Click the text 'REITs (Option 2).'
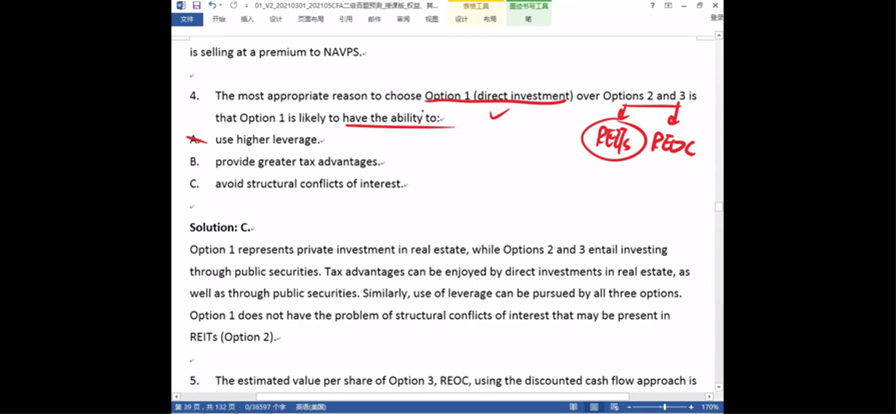The height and width of the screenshot is (414, 896). pyautogui.click(x=232, y=337)
